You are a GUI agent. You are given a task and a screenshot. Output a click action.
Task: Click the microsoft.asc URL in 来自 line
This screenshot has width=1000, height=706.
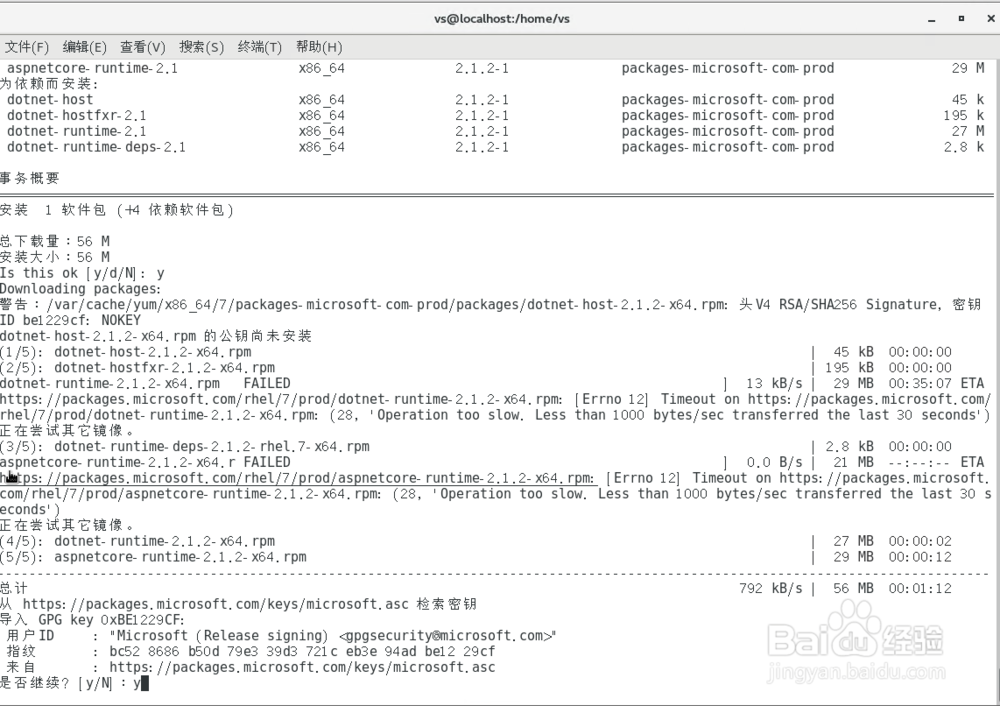[302, 667]
